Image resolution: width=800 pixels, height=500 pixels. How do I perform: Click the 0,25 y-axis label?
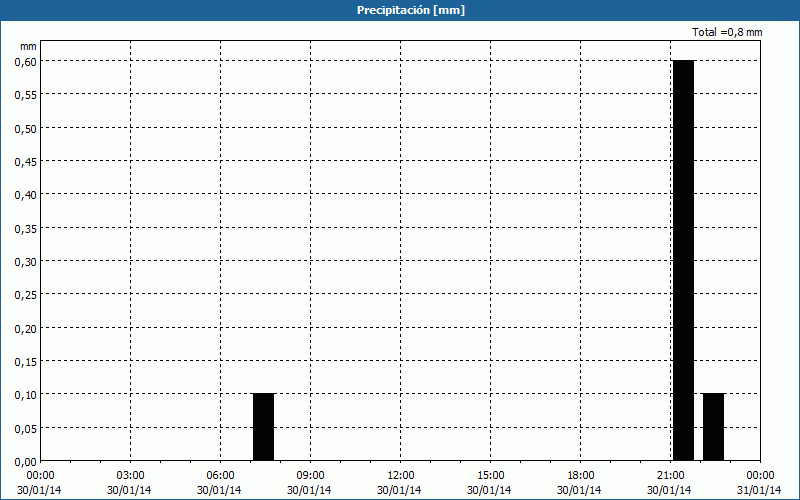point(26,295)
